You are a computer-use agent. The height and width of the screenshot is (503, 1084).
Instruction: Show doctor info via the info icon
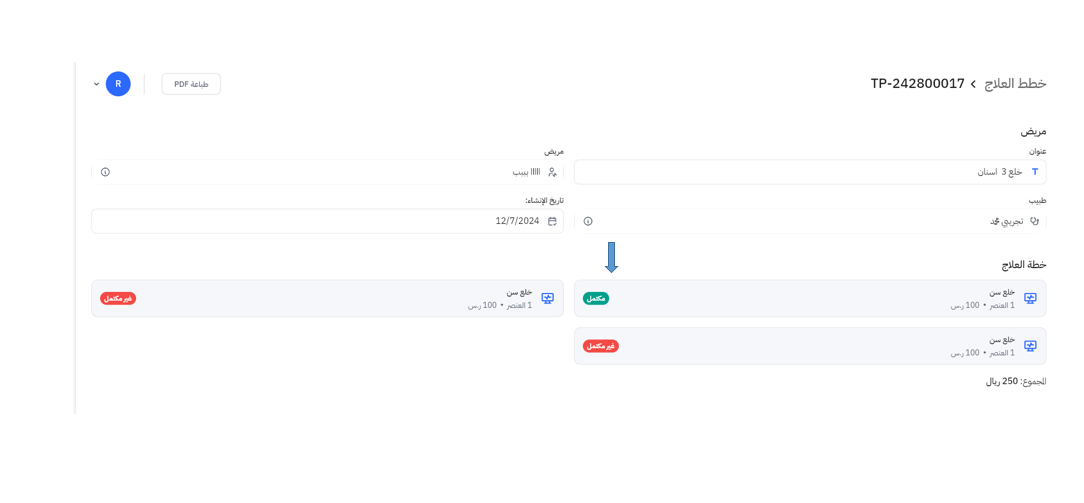point(588,221)
